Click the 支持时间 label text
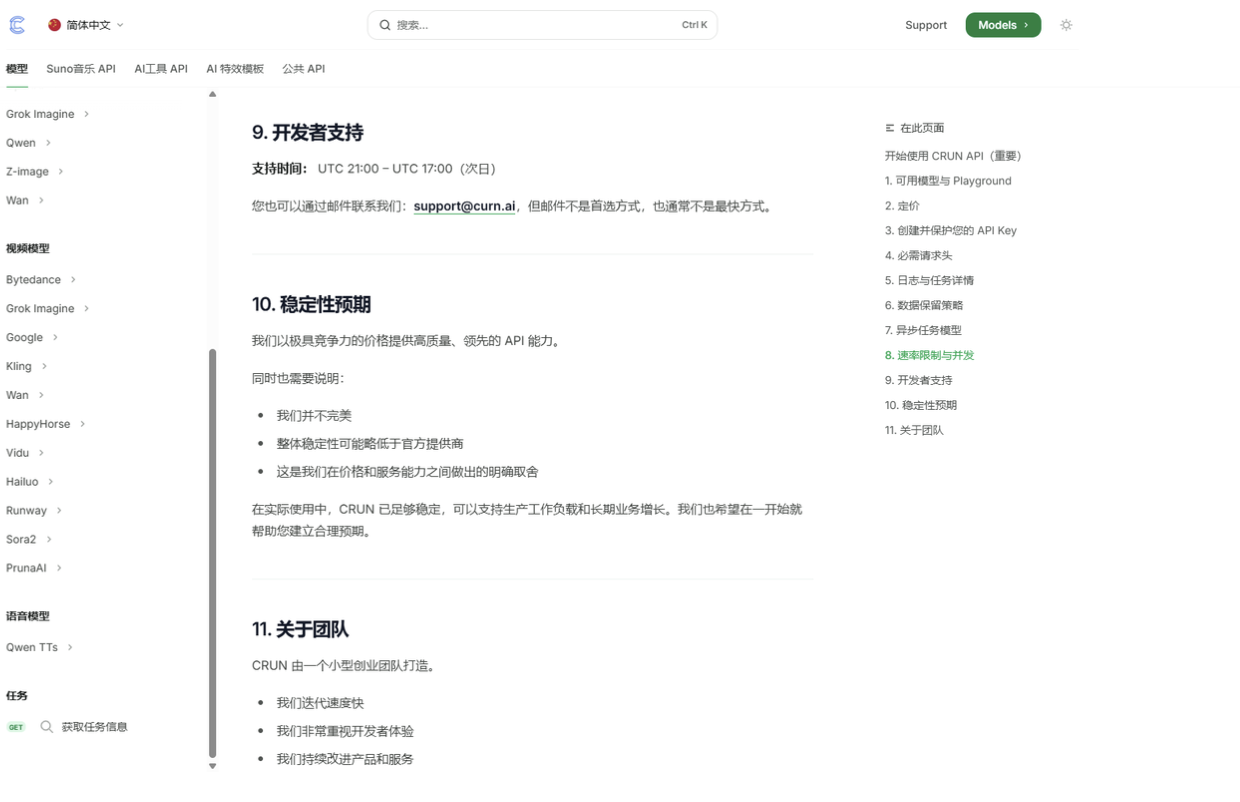Viewport: 1240px width, 802px height. (x=280, y=169)
